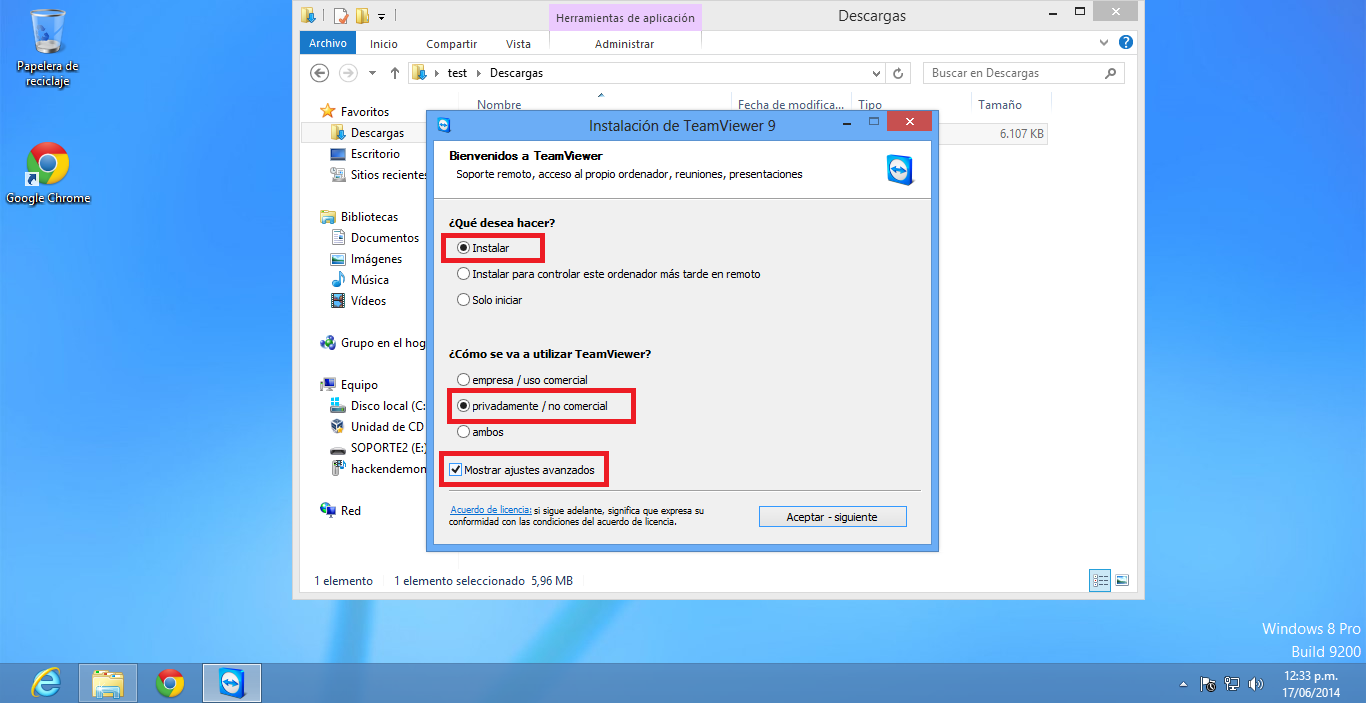Image resolution: width=1366 pixels, height=703 pixels.
Task: Open Internet Explorer from the taskbar
Action: (47, 683)
